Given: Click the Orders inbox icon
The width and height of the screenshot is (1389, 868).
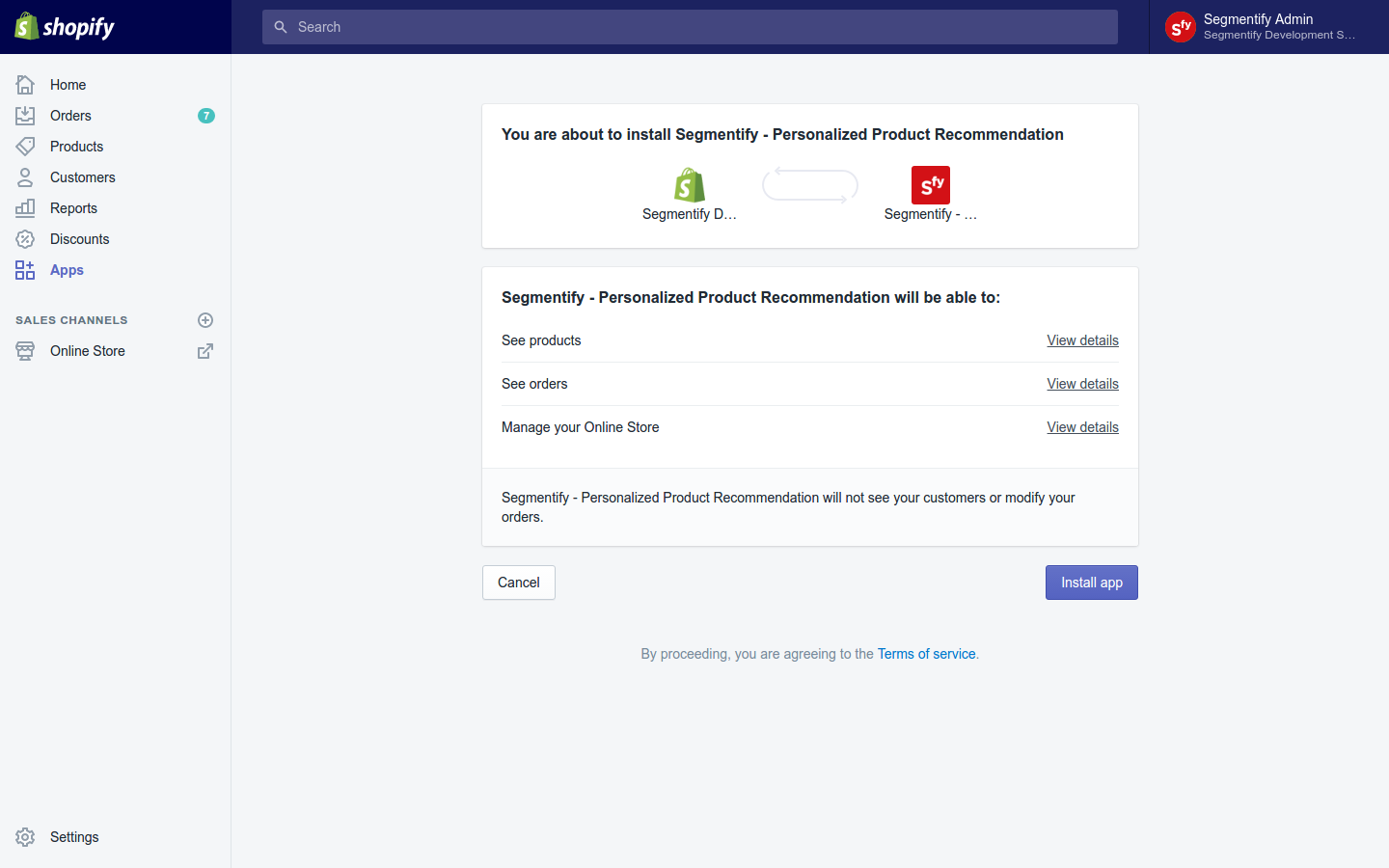Looking at the screenshot, I should tap(25, 116).
